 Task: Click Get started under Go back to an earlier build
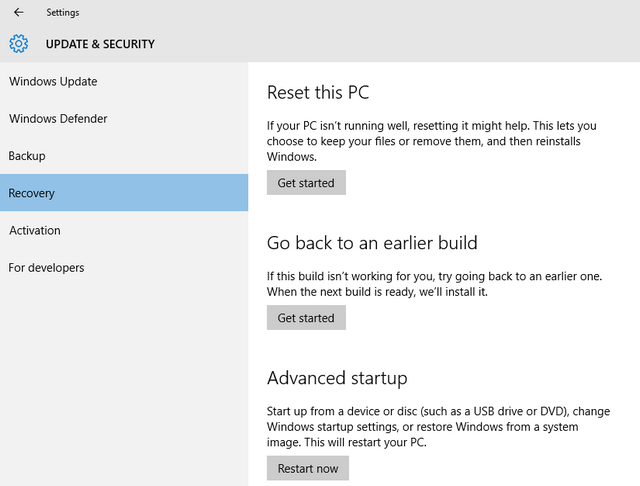click(x=306, y=317)
